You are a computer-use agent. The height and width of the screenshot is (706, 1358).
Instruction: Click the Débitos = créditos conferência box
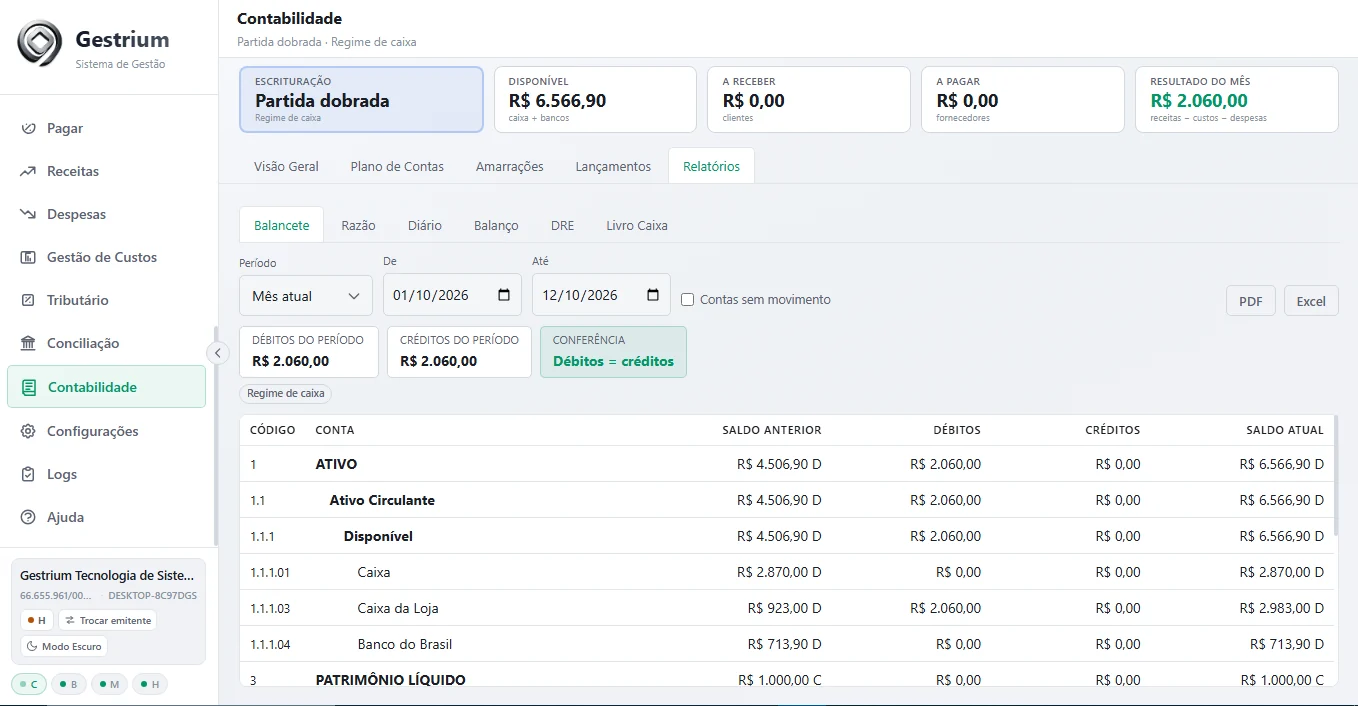coord(613,352)
